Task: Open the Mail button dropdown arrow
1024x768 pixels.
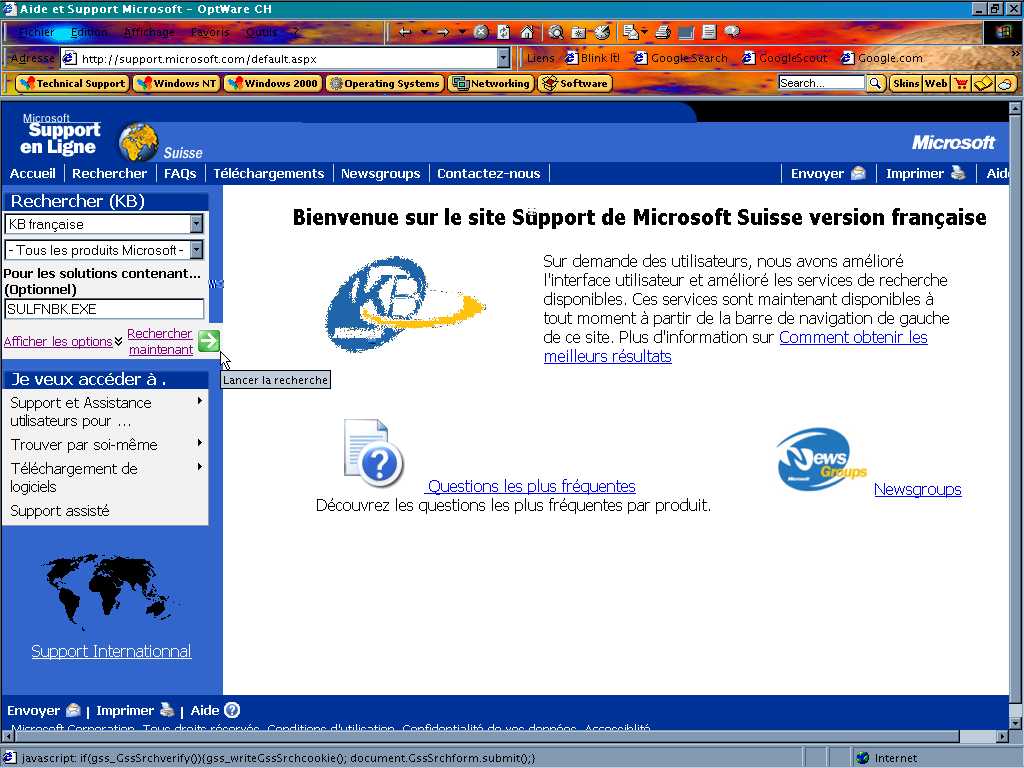Action: pos(644,32)
